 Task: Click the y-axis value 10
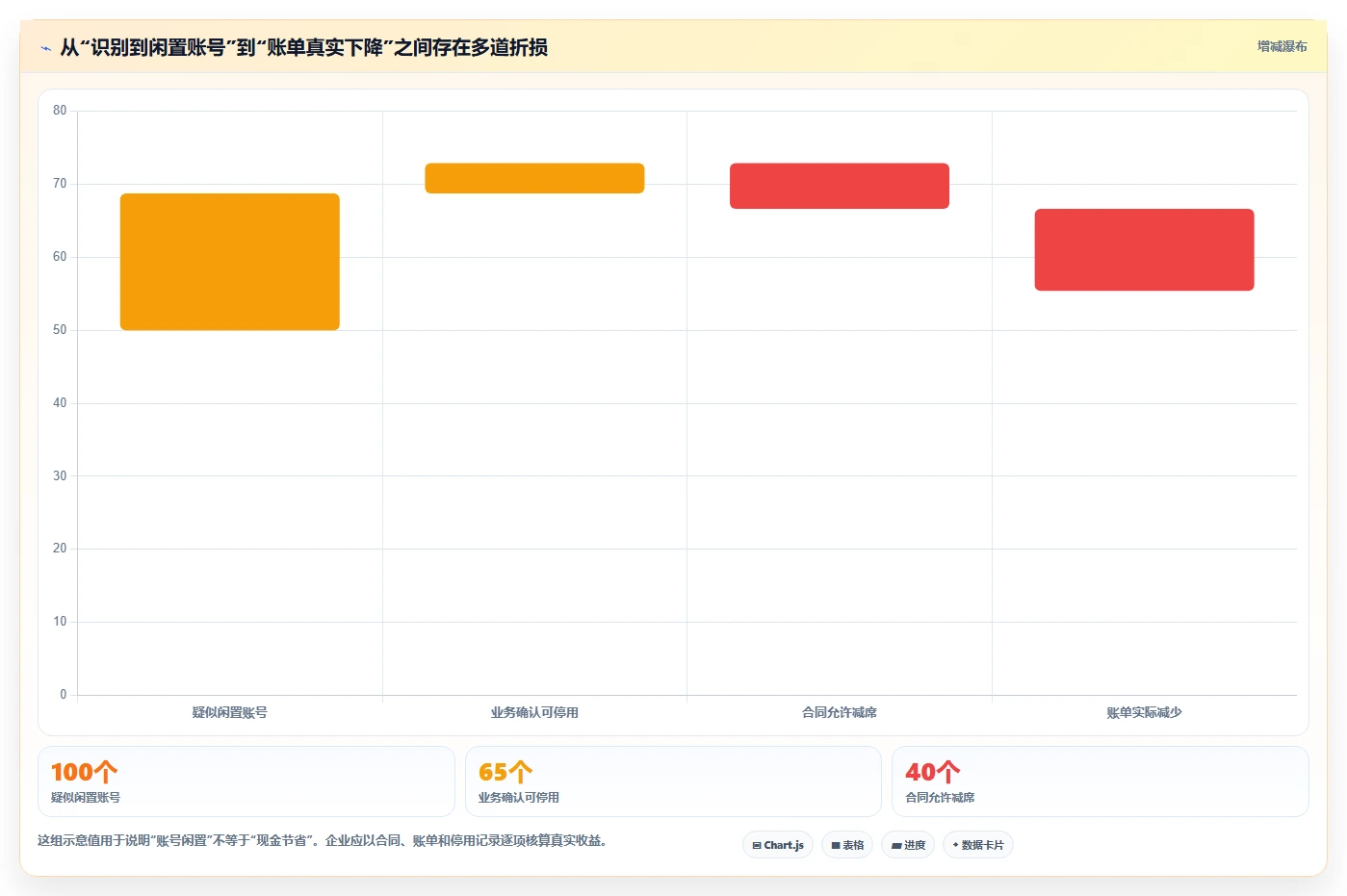60,622
